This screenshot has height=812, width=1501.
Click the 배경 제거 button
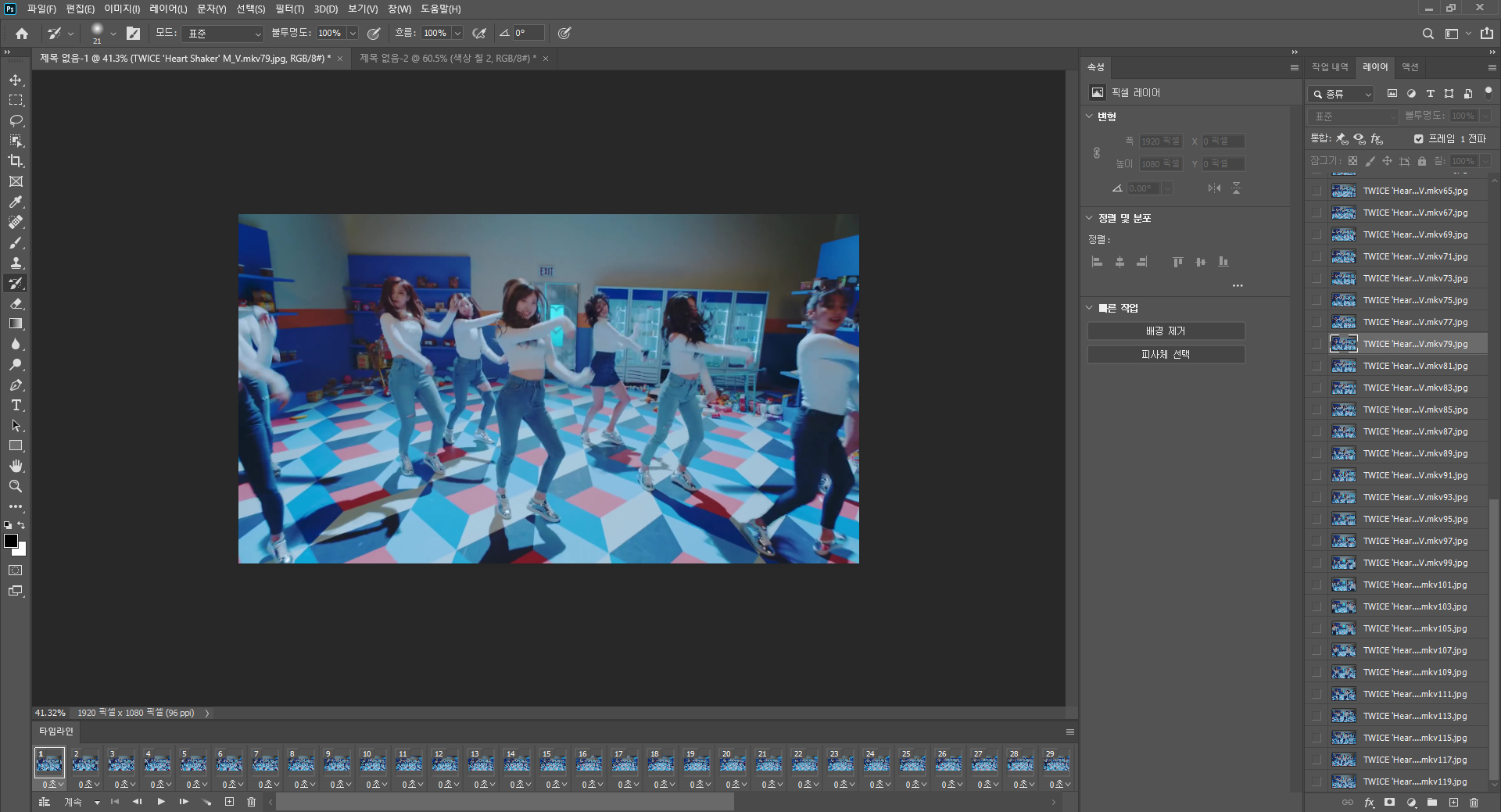tap(1166, 331)
